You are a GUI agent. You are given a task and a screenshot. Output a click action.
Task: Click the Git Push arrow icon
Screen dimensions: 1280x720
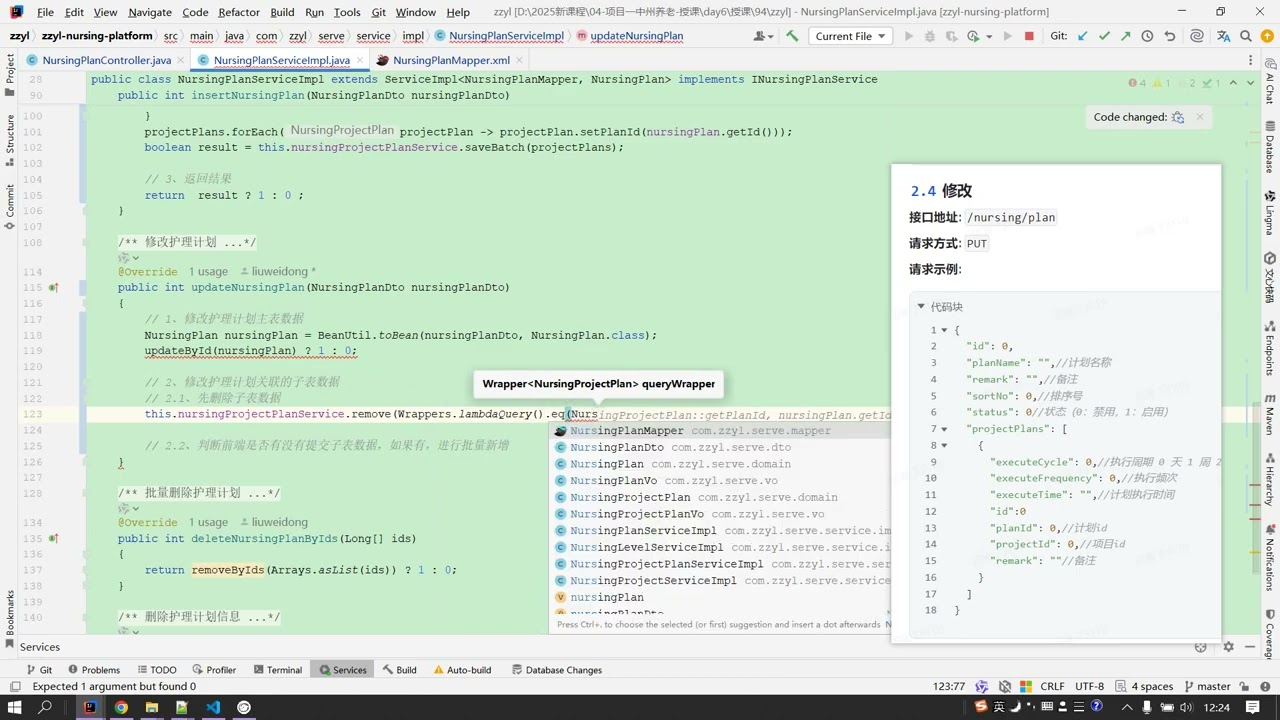pyautogui.click(x=1125, y=36)
